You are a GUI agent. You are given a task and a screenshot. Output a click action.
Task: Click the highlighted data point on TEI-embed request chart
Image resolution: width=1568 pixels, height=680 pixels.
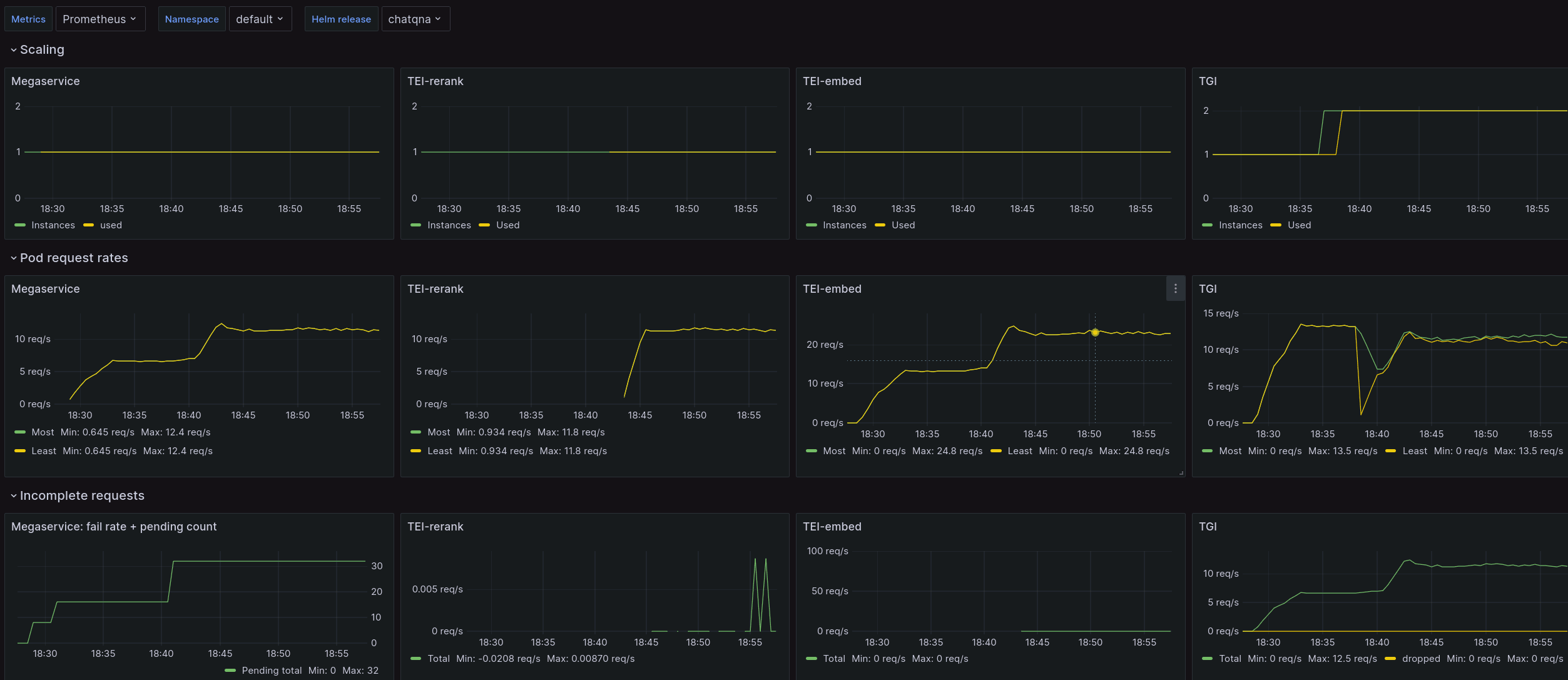tap(1095, 333)
